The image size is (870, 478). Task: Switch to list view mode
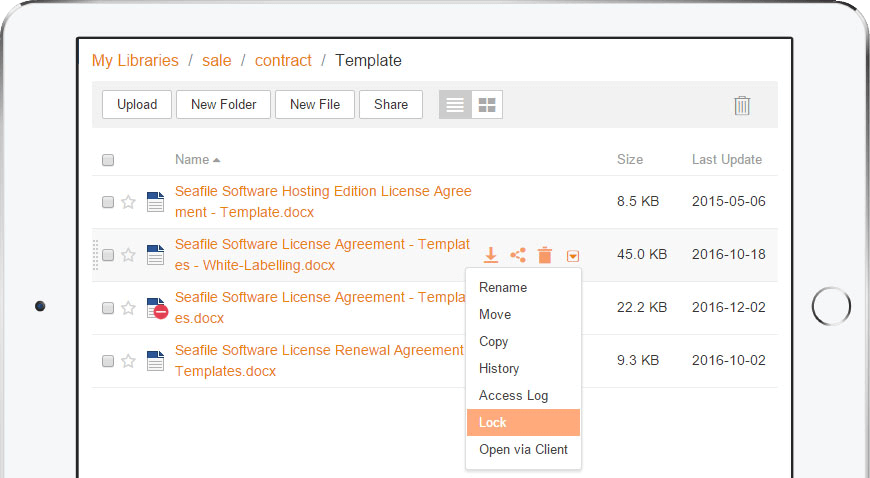click(455, 104)
